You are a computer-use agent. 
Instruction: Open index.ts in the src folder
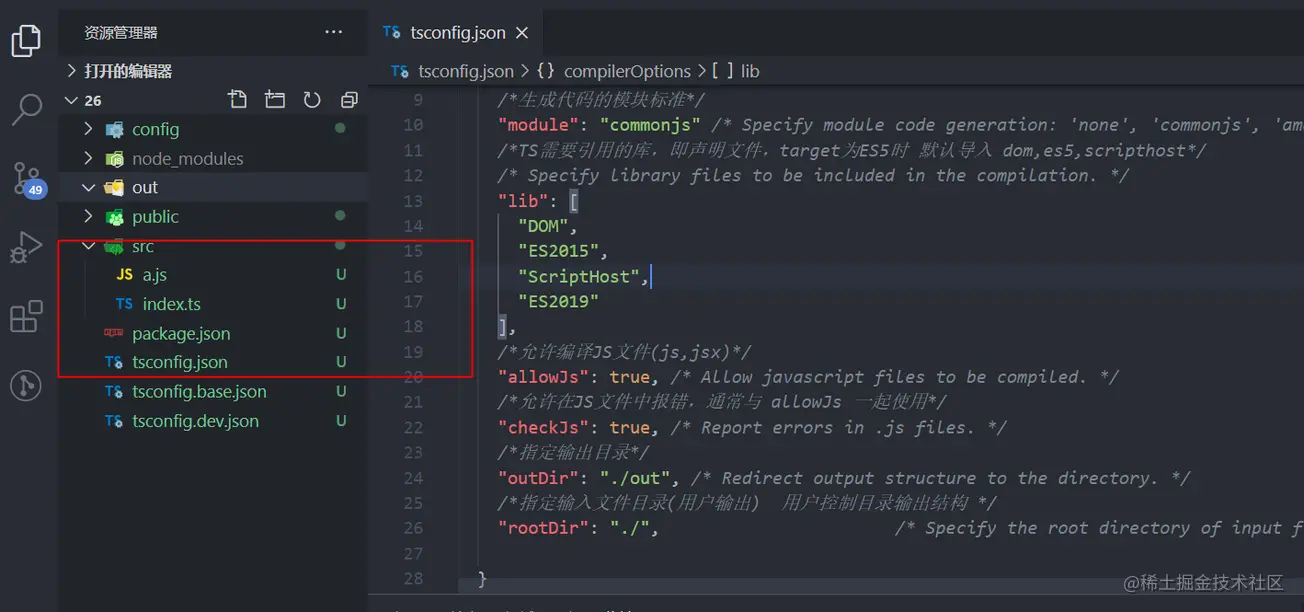pos(171,304)
